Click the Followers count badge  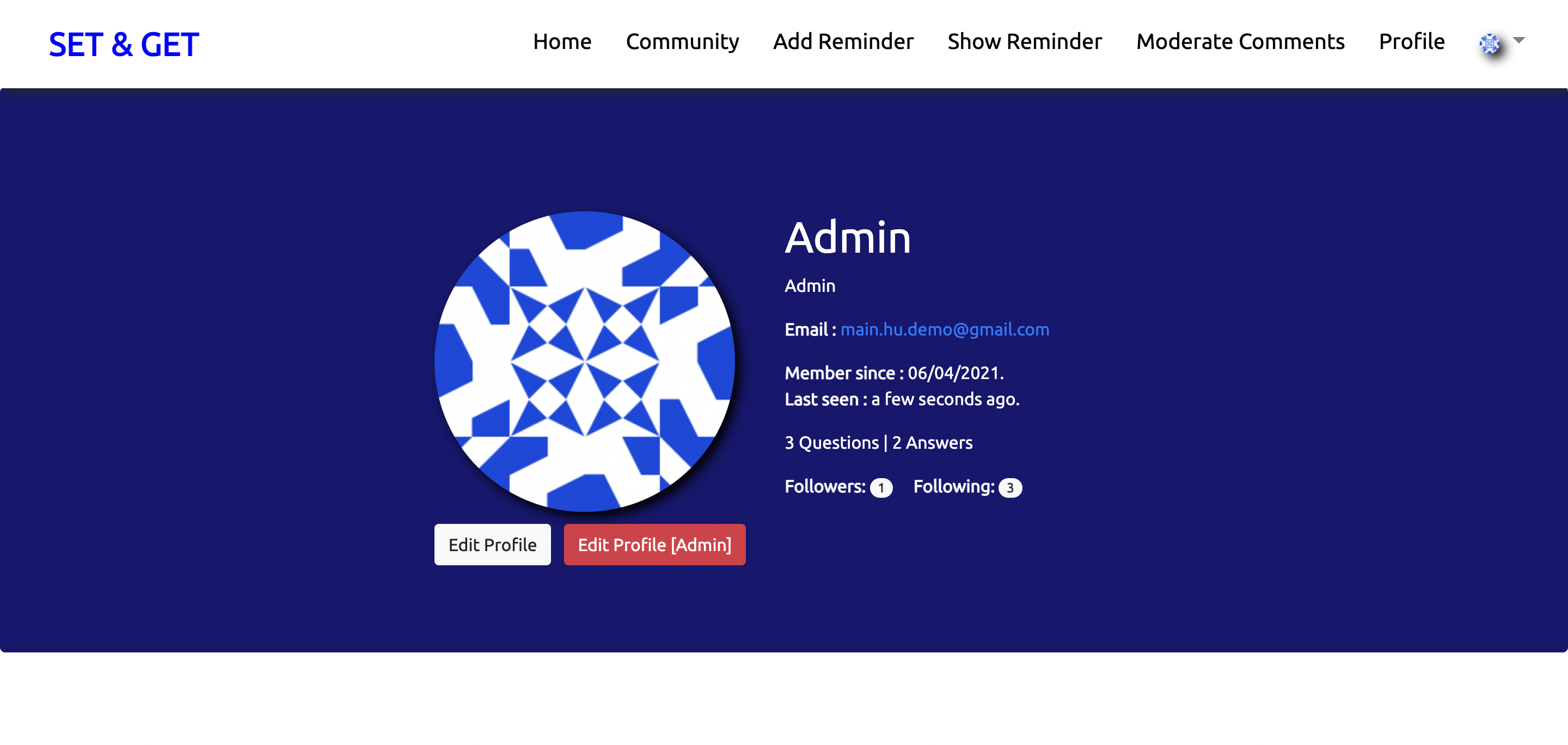tap(881, 487)
